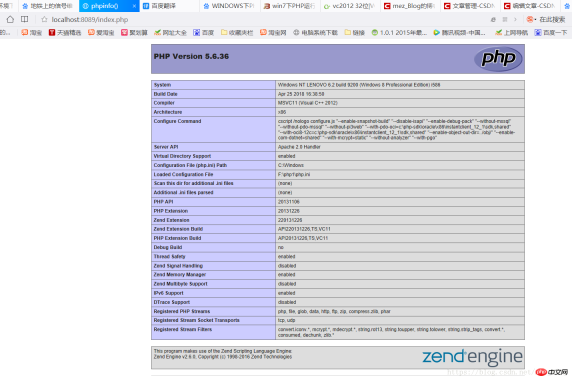Viewport: 572px width, 380px height.
Task: Open the 天猫精选 bookmark
Action: point(65,32)
